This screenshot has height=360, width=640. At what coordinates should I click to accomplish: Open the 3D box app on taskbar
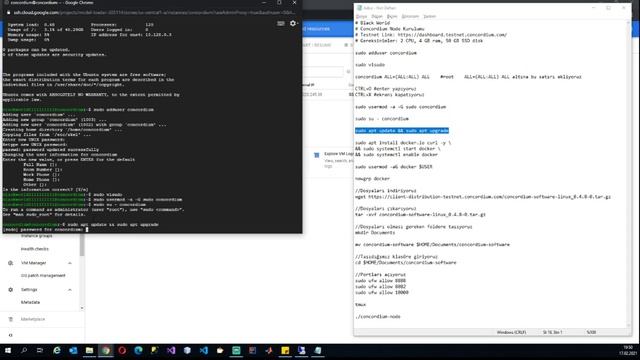tap(187, 351)
